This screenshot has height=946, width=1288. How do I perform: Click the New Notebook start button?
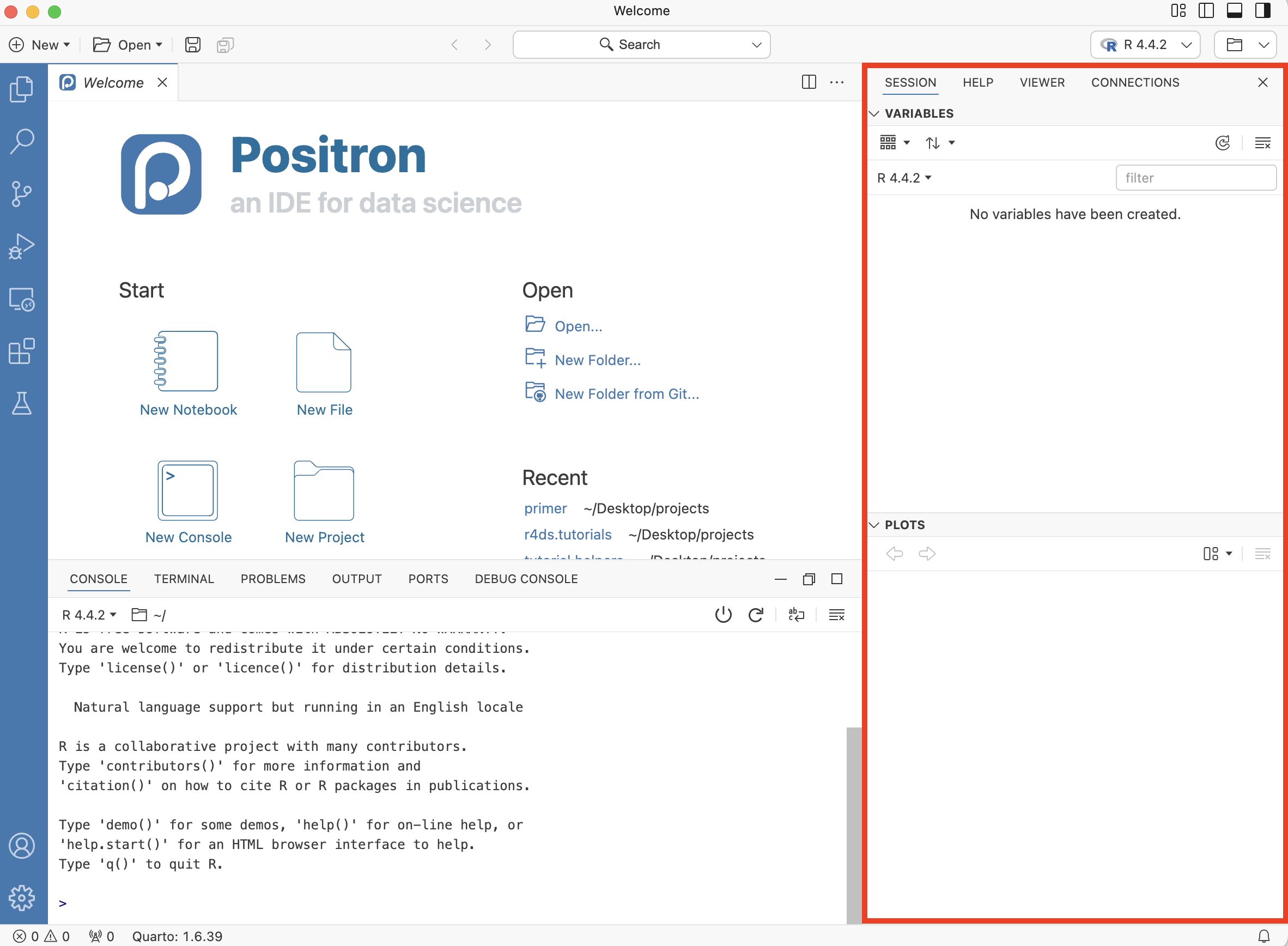click(x=189, y=373)
